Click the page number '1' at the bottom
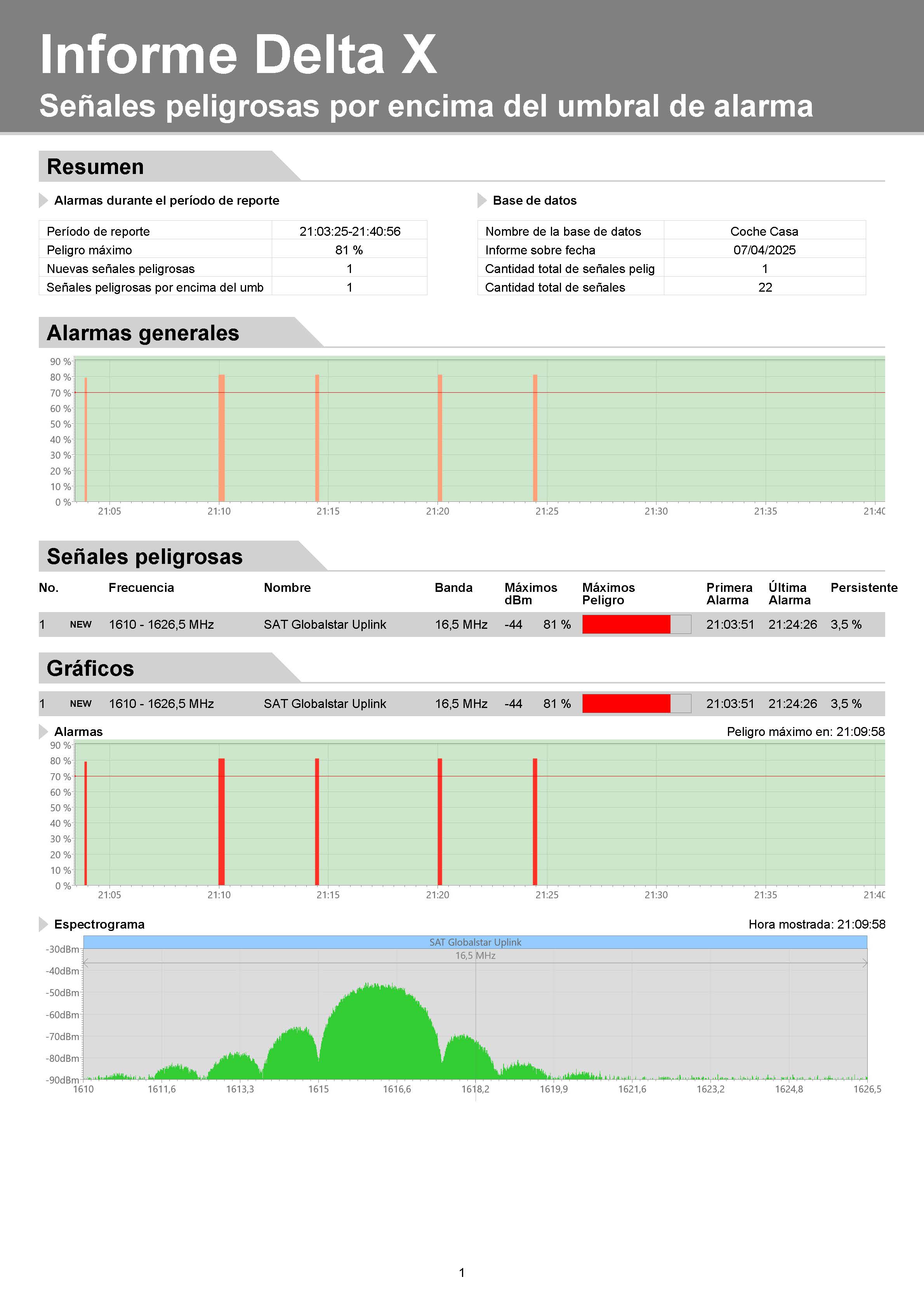Screen dimensions: 924x1308 coord(462,1273)
